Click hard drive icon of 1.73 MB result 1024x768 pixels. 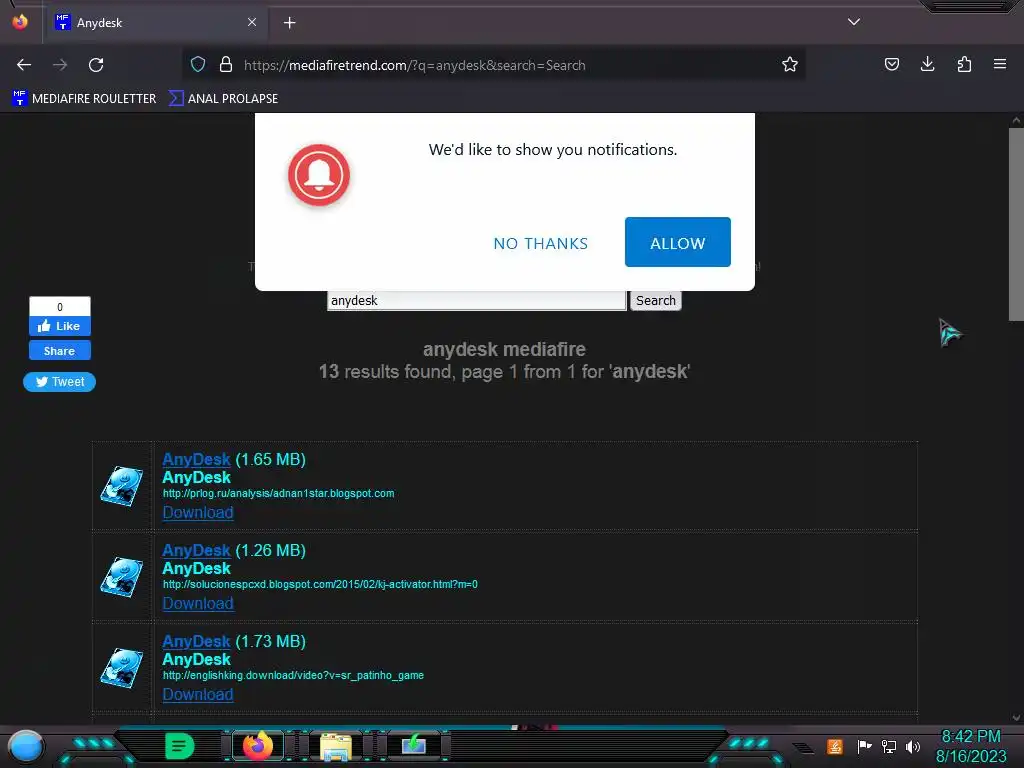click(x=121, y=667)
